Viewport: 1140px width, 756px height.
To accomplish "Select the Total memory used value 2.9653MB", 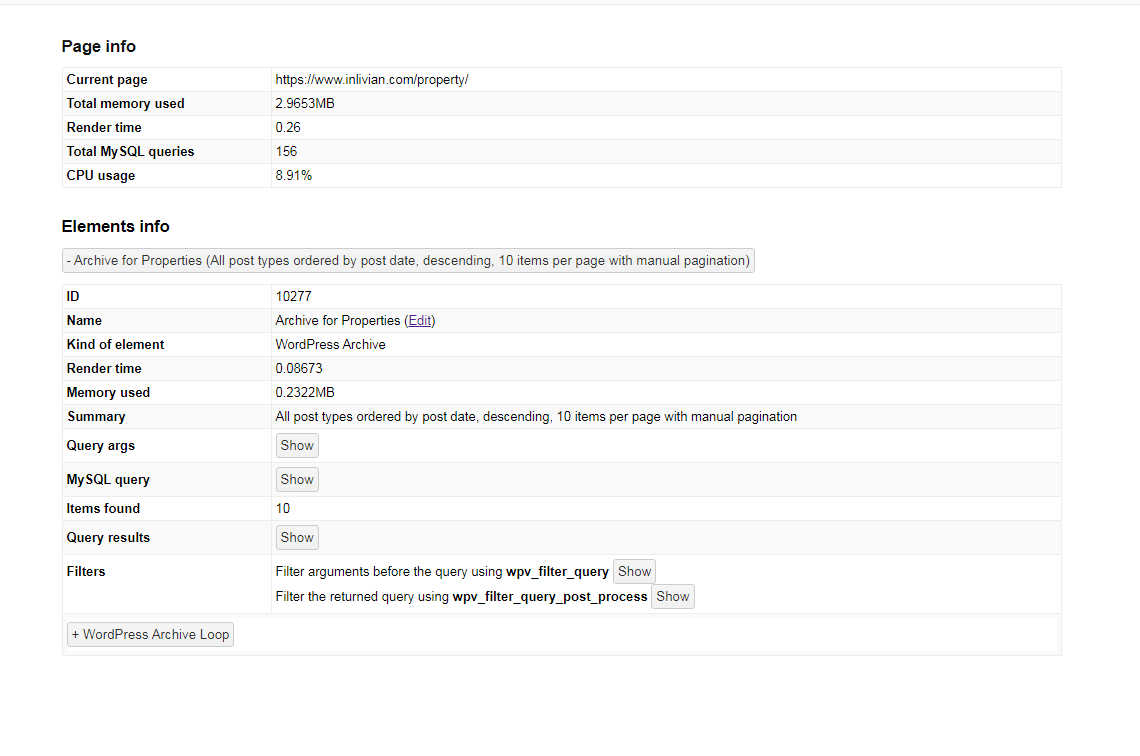I will point(305,104).
